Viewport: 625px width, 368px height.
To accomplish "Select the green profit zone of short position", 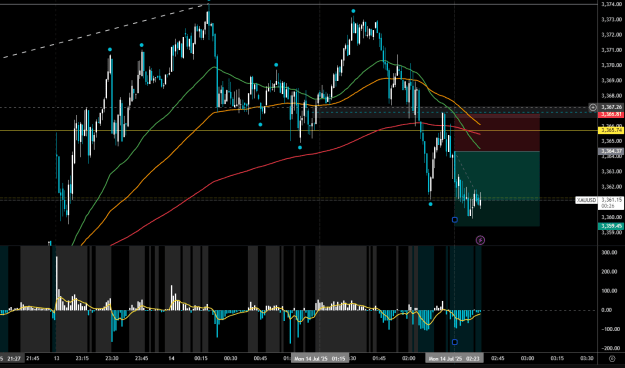I will pyautogui.click(x=497, y=189).
